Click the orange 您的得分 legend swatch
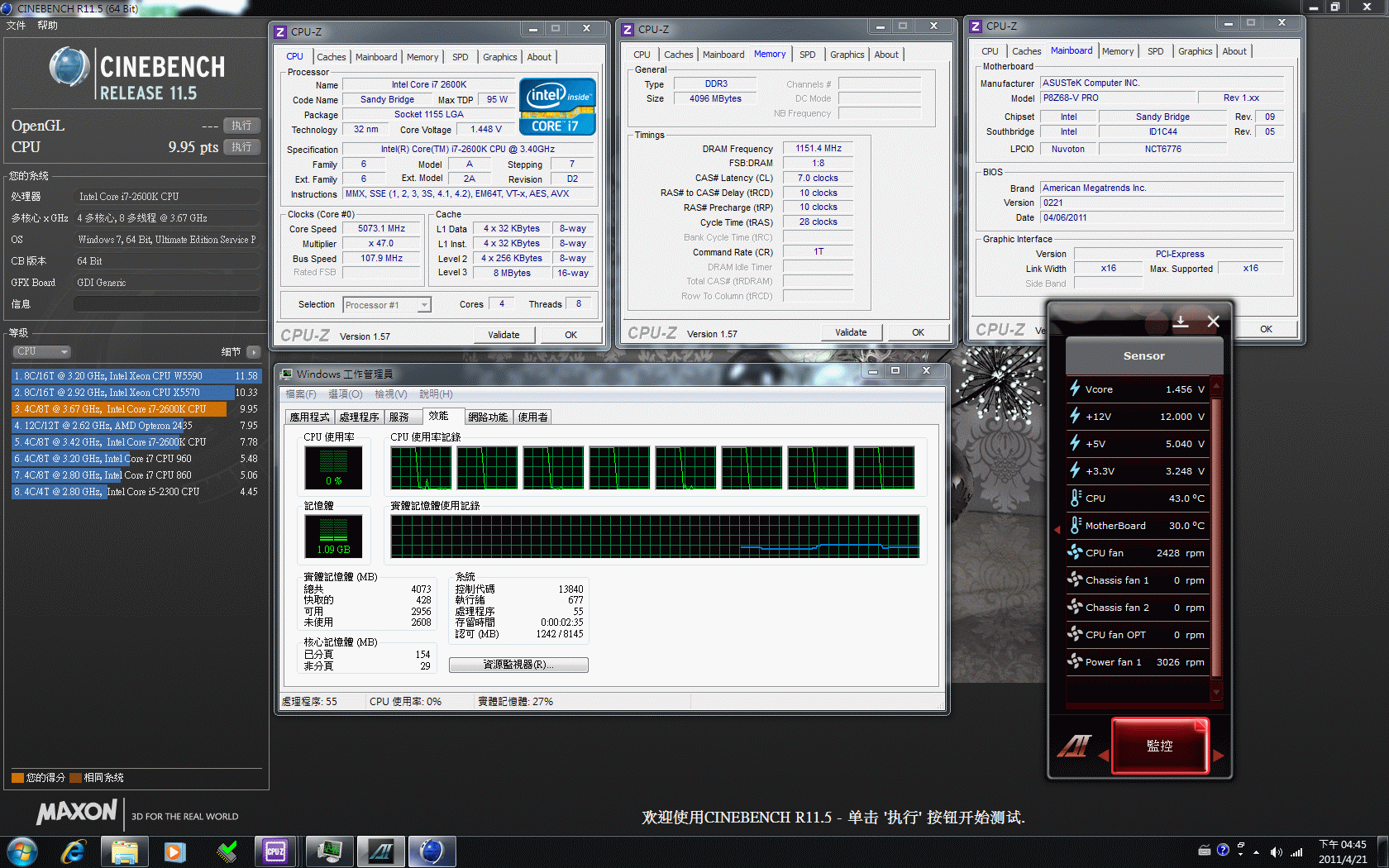Viewport: 1389px width, 868px height. pyautogui.click(x=17, y=778)
